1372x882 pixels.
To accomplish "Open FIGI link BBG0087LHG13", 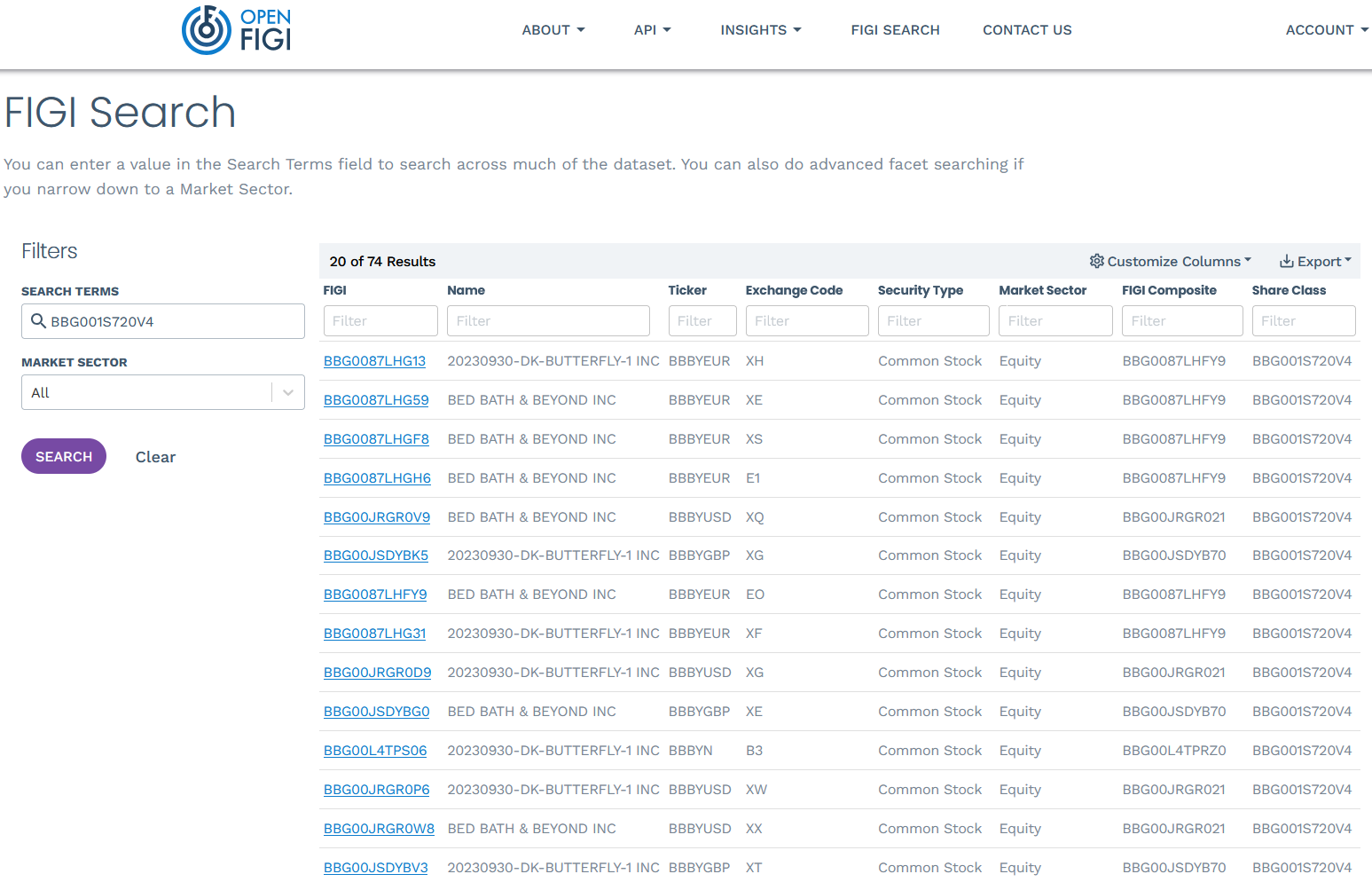I will pos(374,361).
